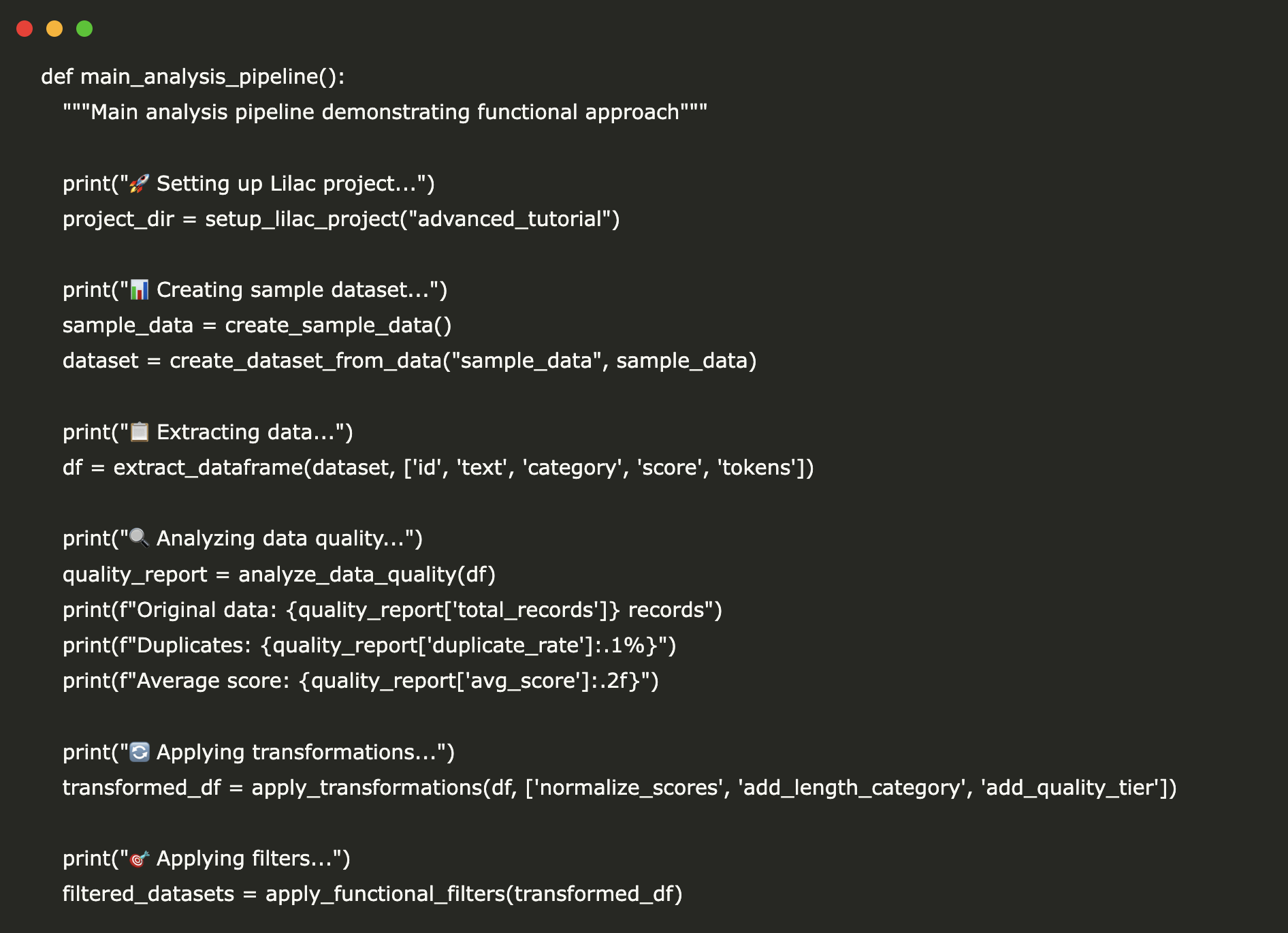The height and width of the screenshot is (933, 1288).
Task: Click the blue refresh arrows emoji
Action: point(140,752)
